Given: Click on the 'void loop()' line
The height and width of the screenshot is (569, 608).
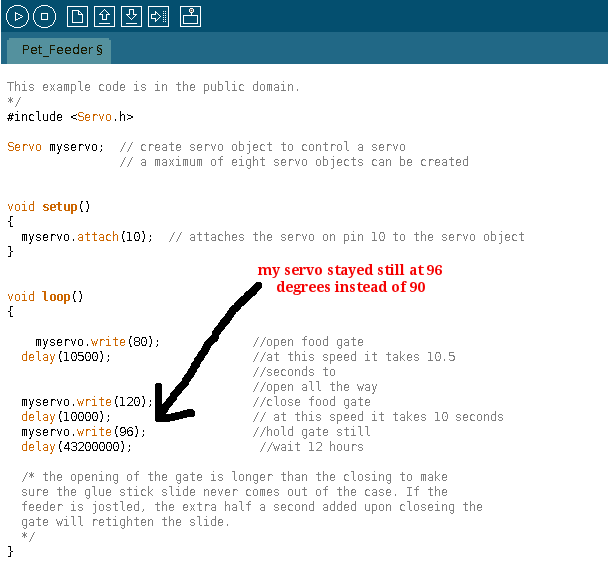Looking at the screenshot, I should pos(45,297).
